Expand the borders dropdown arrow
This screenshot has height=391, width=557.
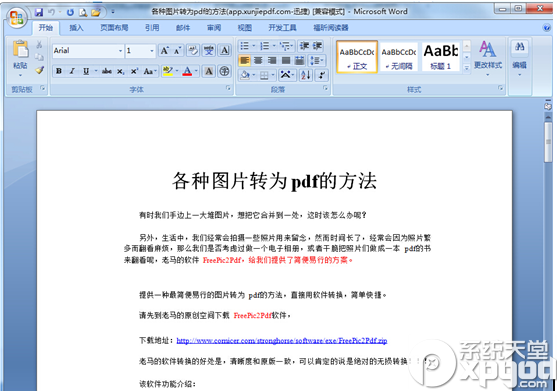pos(273,75)
